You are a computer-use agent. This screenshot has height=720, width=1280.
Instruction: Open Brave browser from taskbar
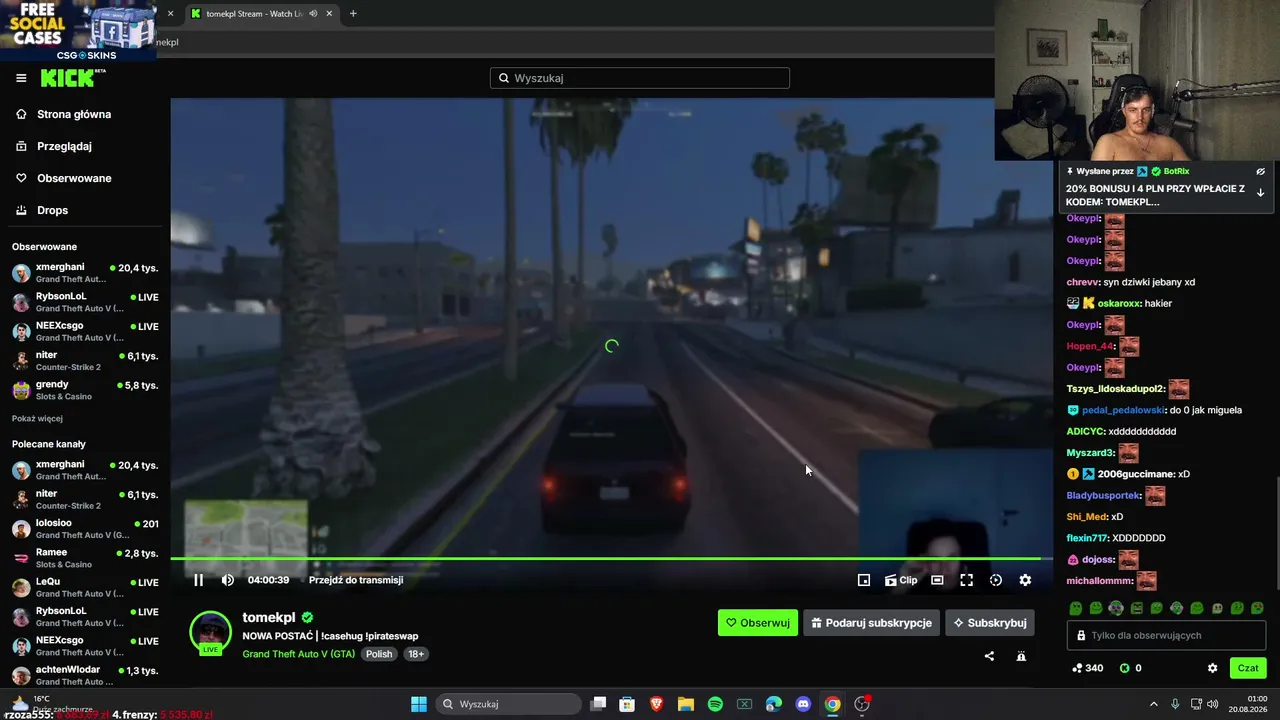click(x=656, y=704)
